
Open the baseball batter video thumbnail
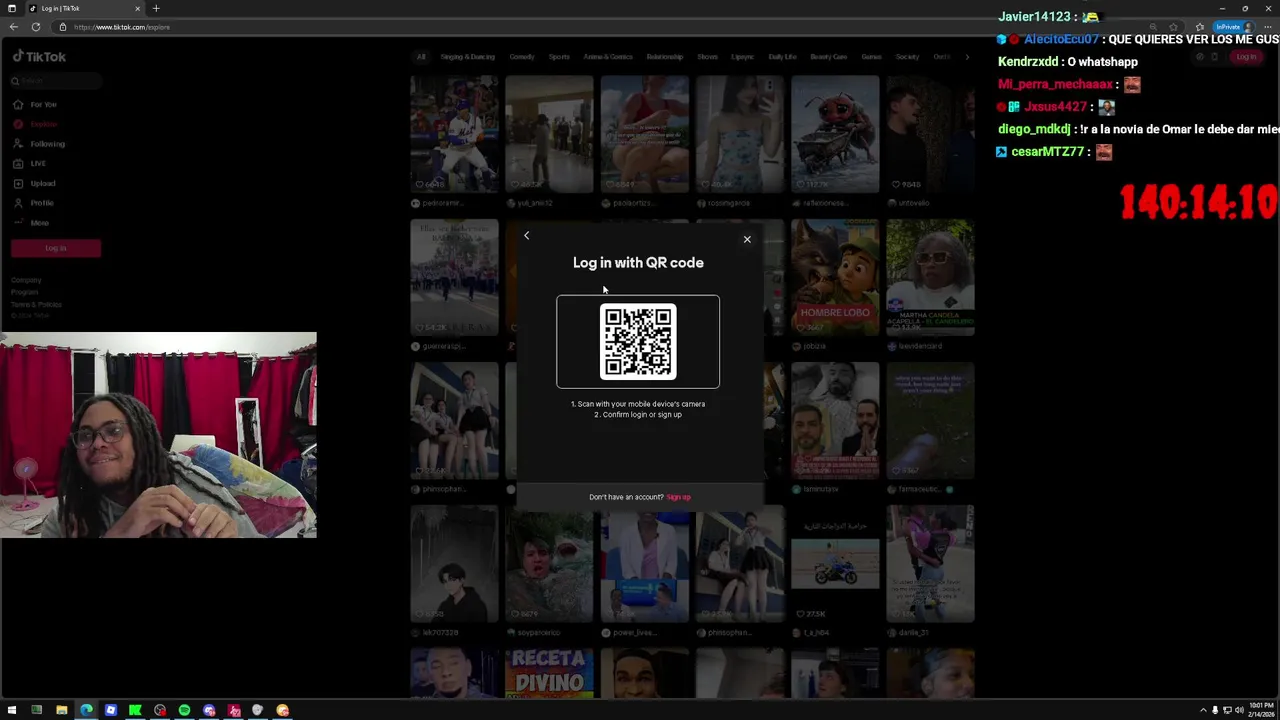[x=454, y=134]
